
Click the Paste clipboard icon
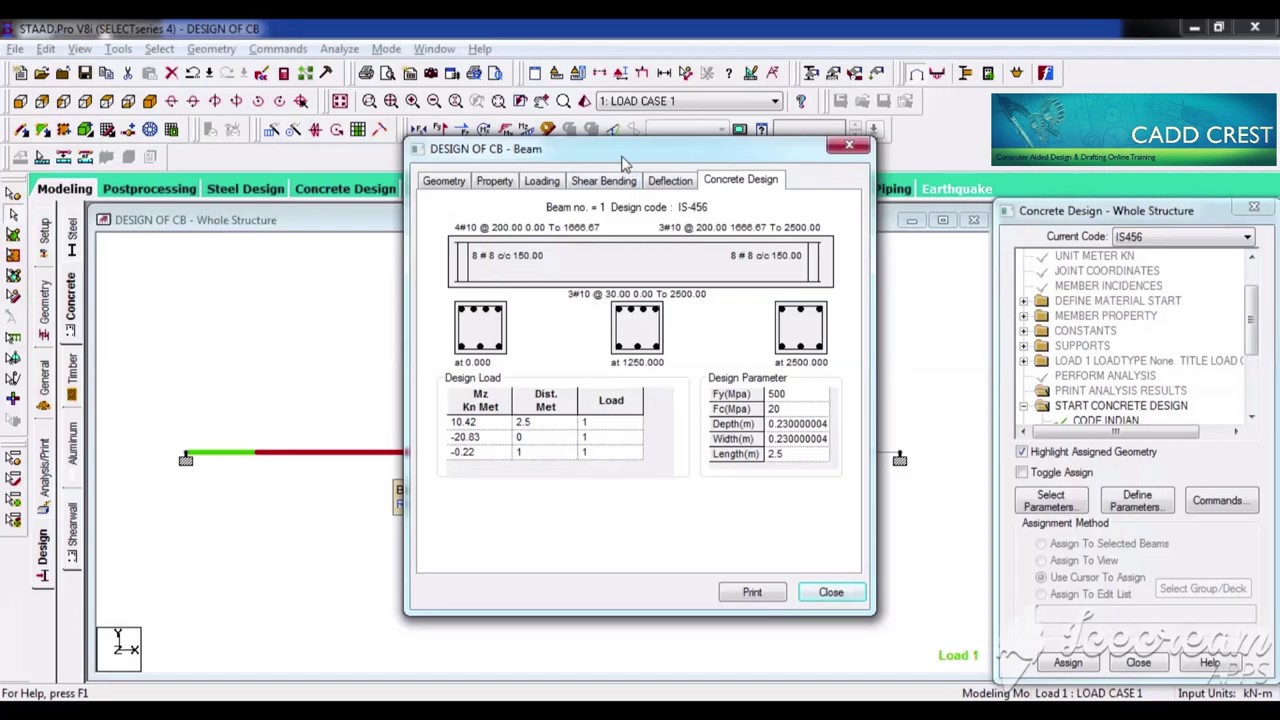[x=149, y=73]
